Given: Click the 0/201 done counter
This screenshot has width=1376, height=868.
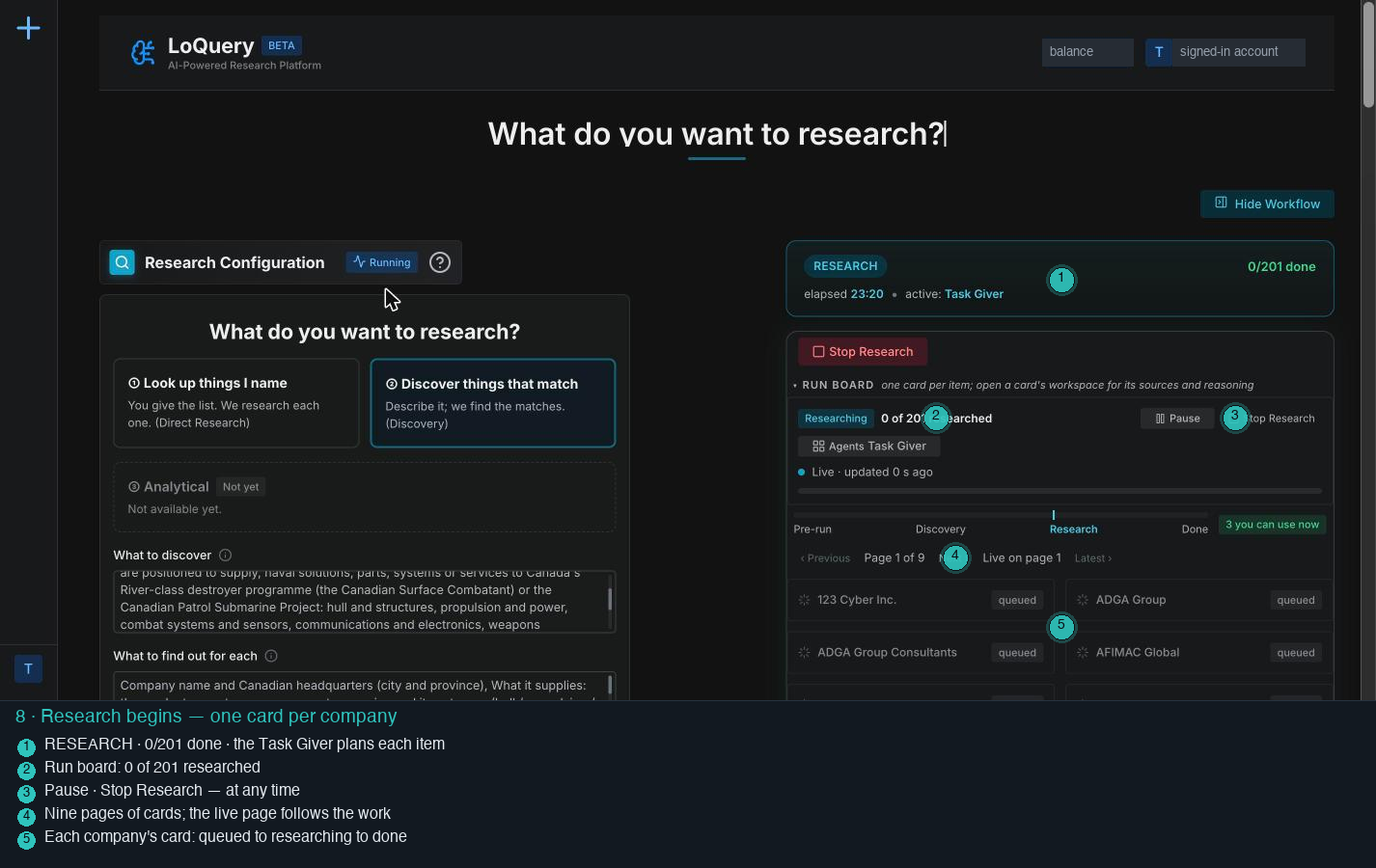Looking at the screenshot, I should pyautogui.click(x=1281, y=267).
